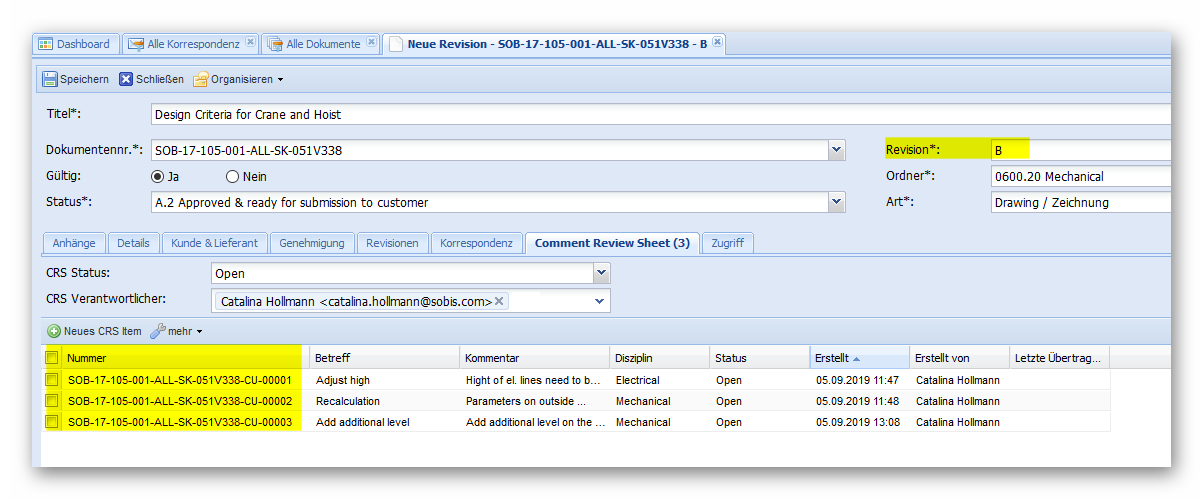Click the green Neues CRS Item icon
1203x499 pixels.
coord(54,331)
